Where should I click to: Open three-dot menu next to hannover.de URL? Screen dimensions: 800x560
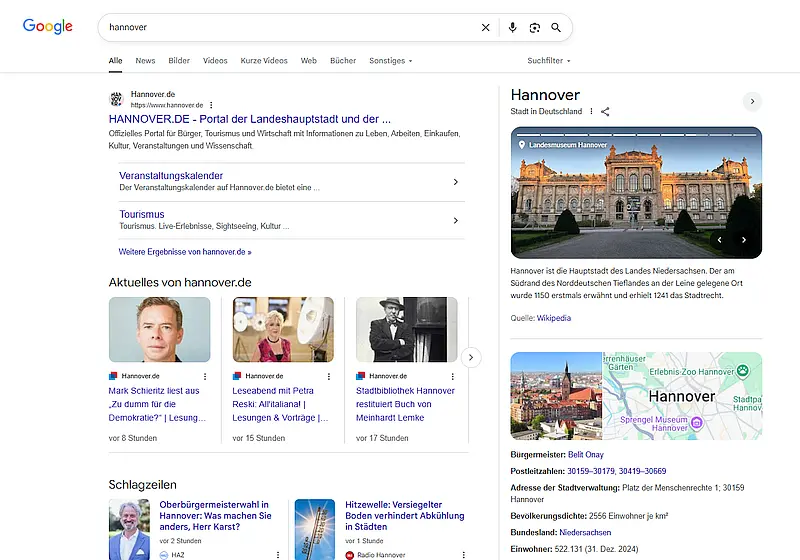point(211,105)
